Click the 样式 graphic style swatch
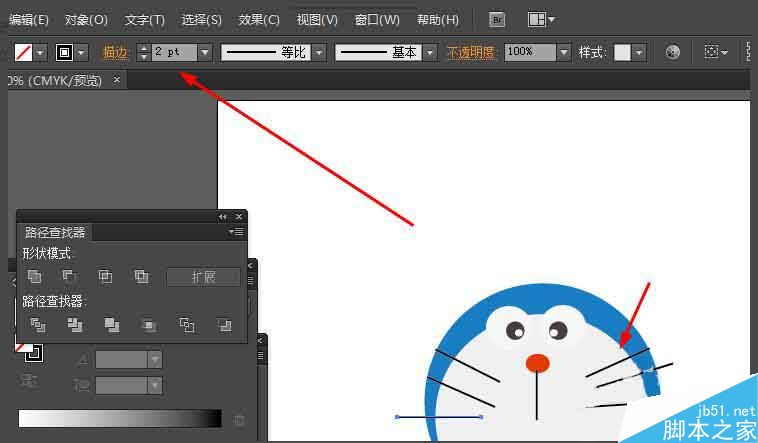 click(x=622, y=52)
